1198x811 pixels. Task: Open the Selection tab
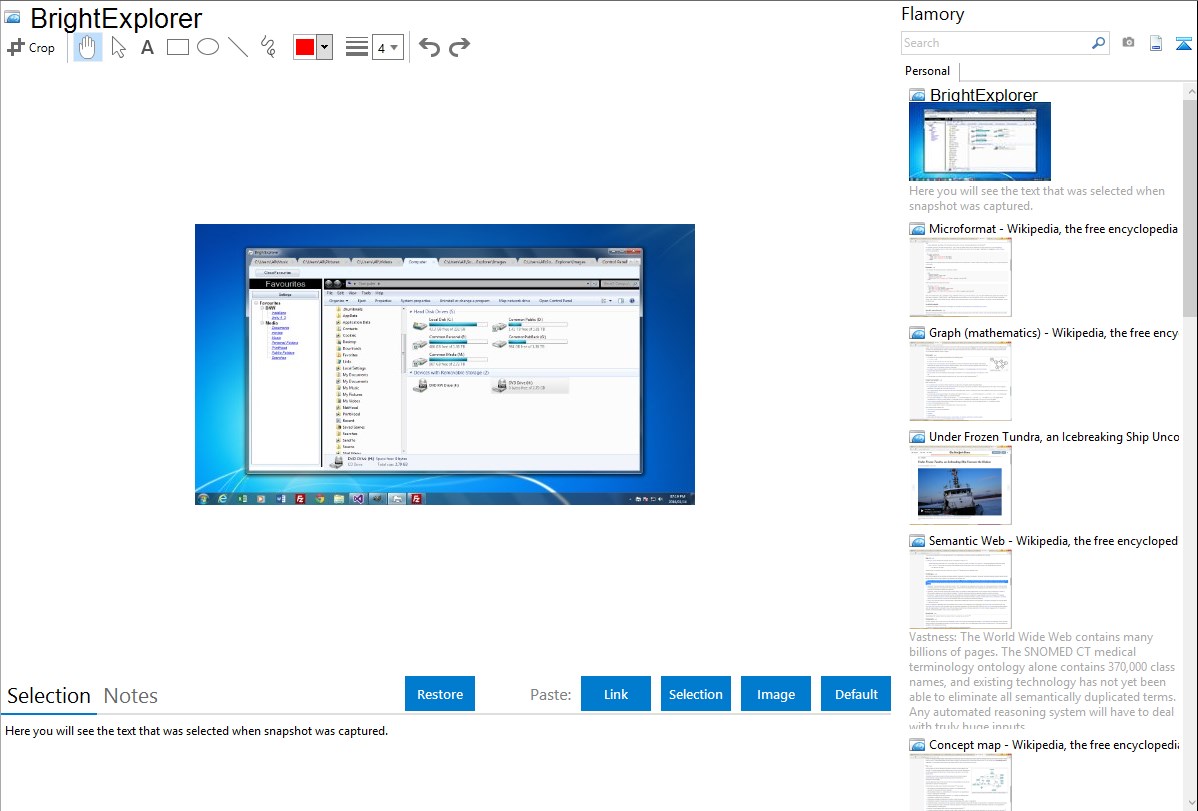click(x=49, y=696)
